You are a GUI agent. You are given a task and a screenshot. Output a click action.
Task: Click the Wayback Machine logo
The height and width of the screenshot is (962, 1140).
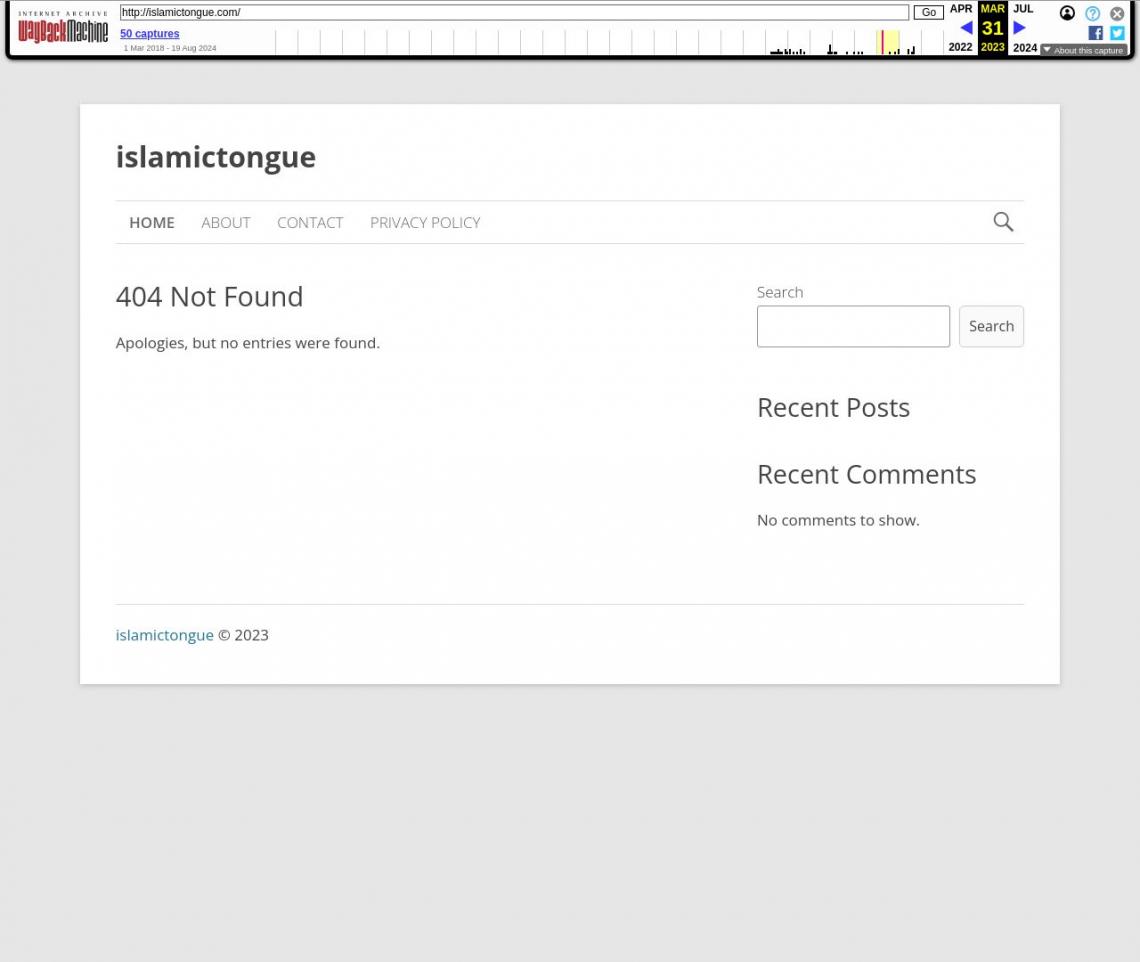(62, 28)
